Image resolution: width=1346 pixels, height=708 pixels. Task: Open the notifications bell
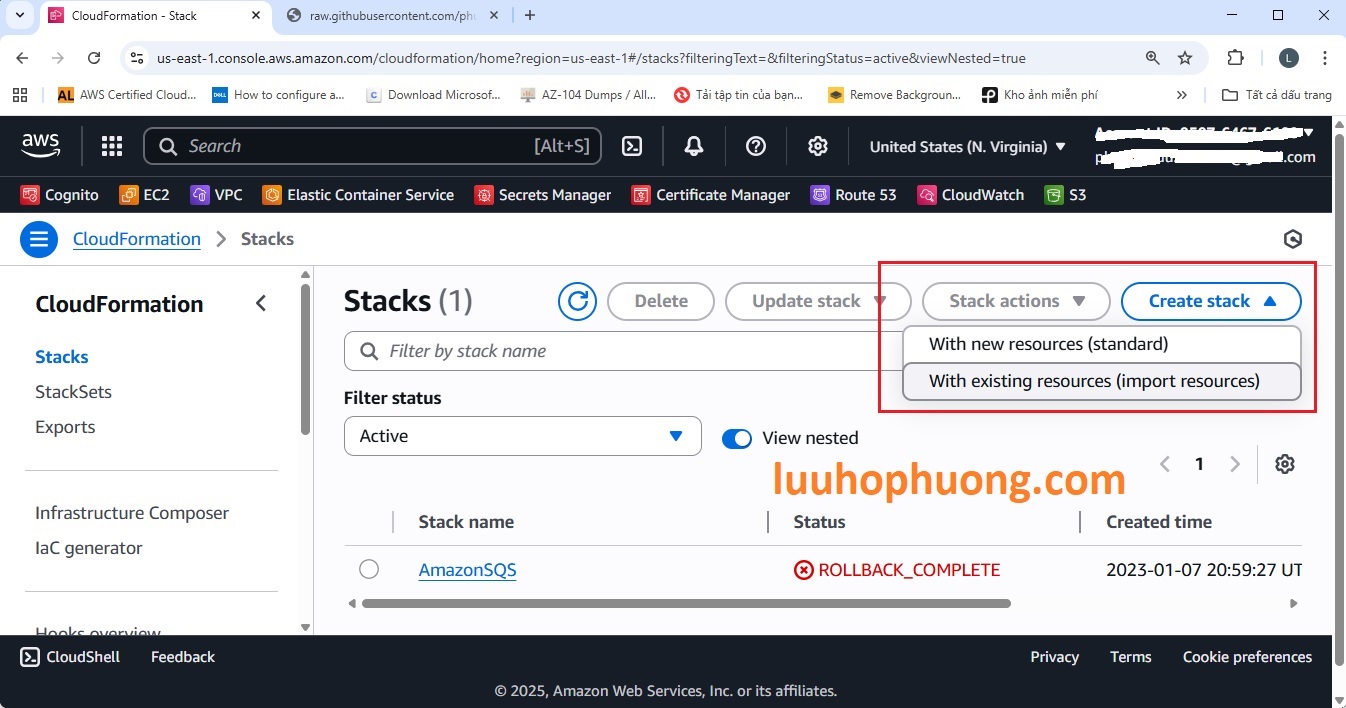(694, 147)
